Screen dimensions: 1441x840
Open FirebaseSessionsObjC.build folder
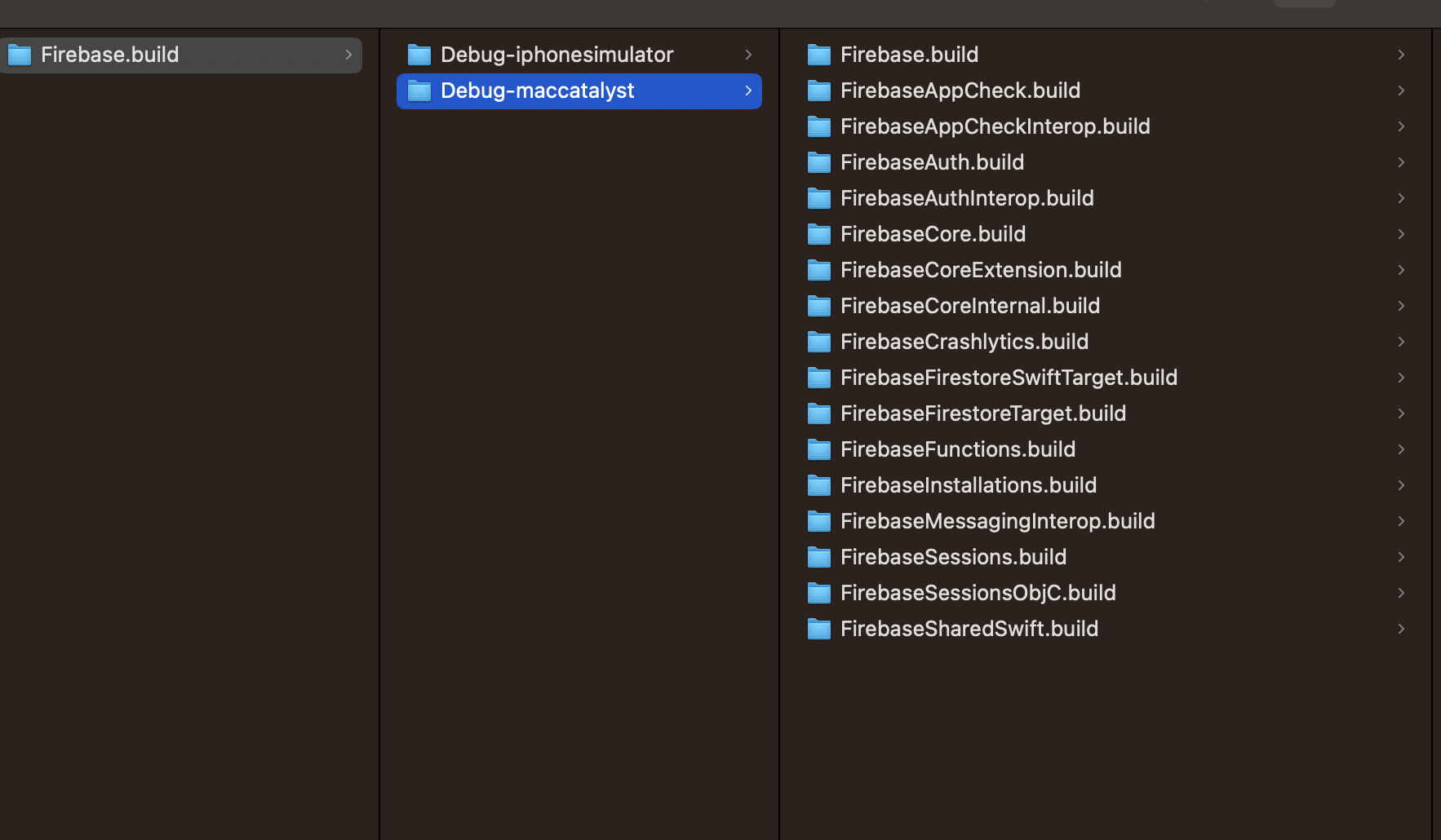(x=978, y=593)
